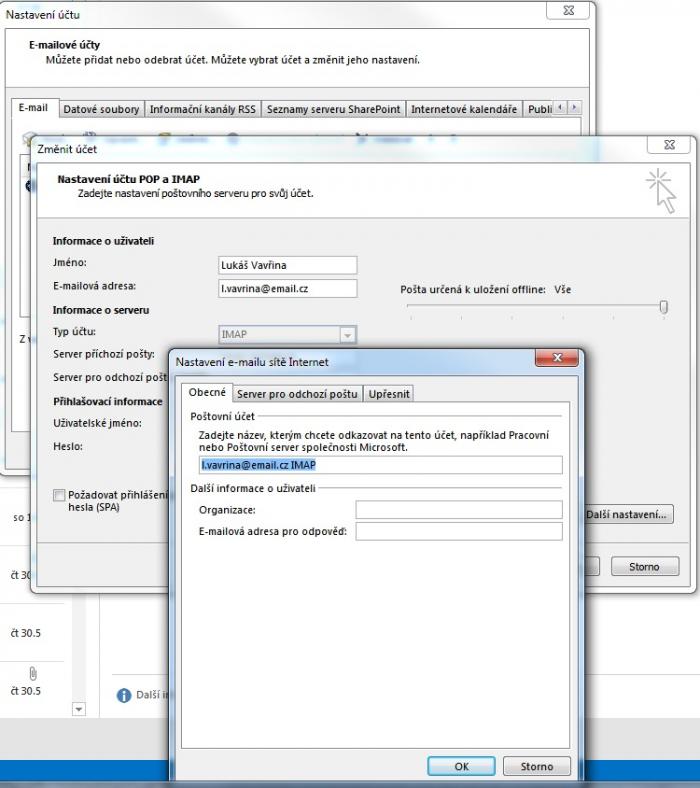Image resolution: width=700 pixels, height=788 pixels.
Task: Click the paperclip attachment icon in message list
Action: 32,673
